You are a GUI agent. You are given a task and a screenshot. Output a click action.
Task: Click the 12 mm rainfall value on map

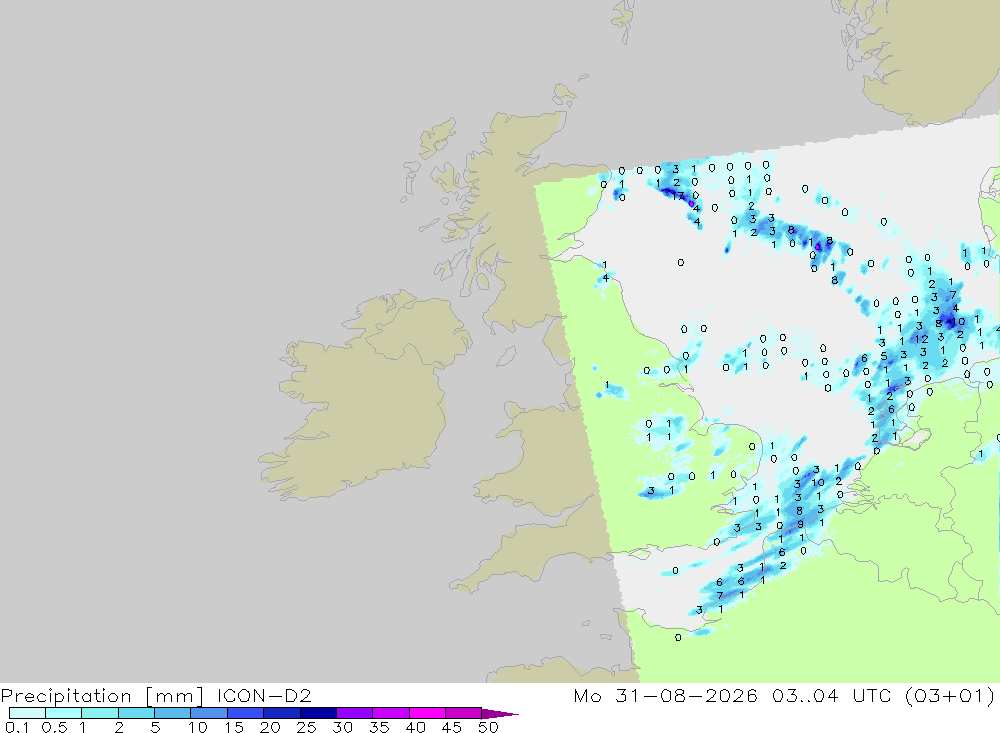click(922, 339)
